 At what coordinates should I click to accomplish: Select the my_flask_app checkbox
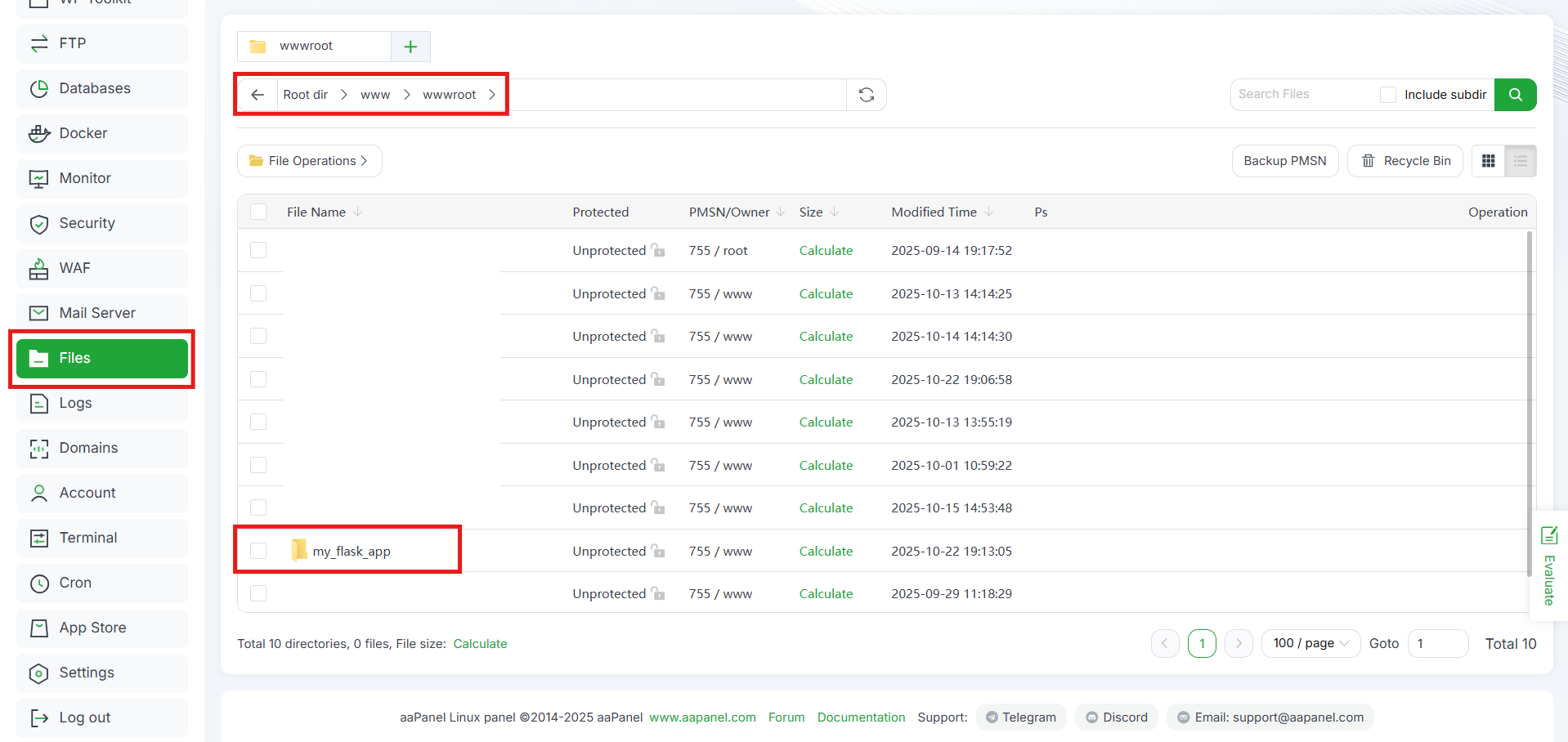click(x=258, y=551)
